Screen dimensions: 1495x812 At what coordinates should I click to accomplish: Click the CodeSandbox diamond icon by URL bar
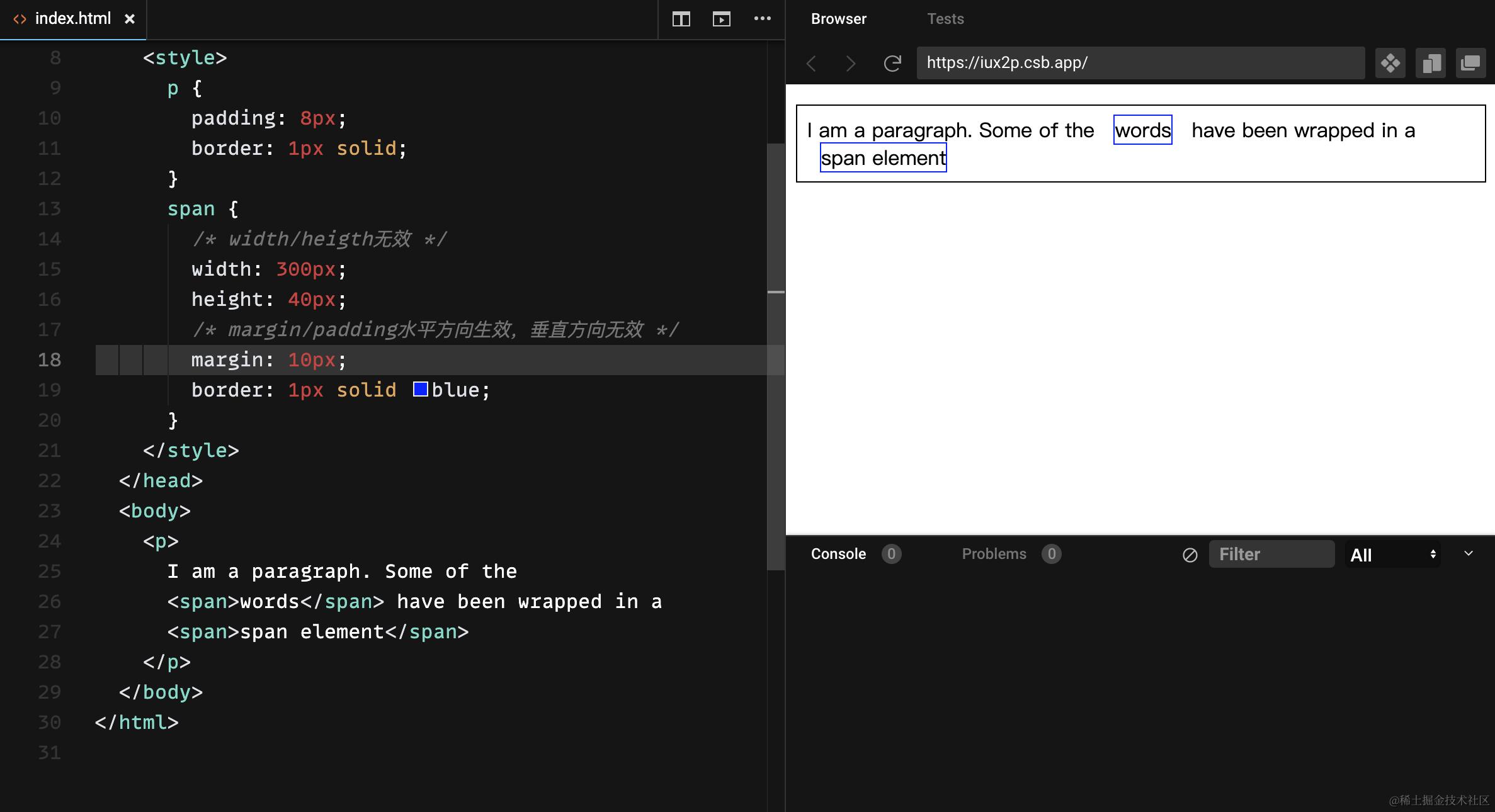click(x=1390, y=63)
